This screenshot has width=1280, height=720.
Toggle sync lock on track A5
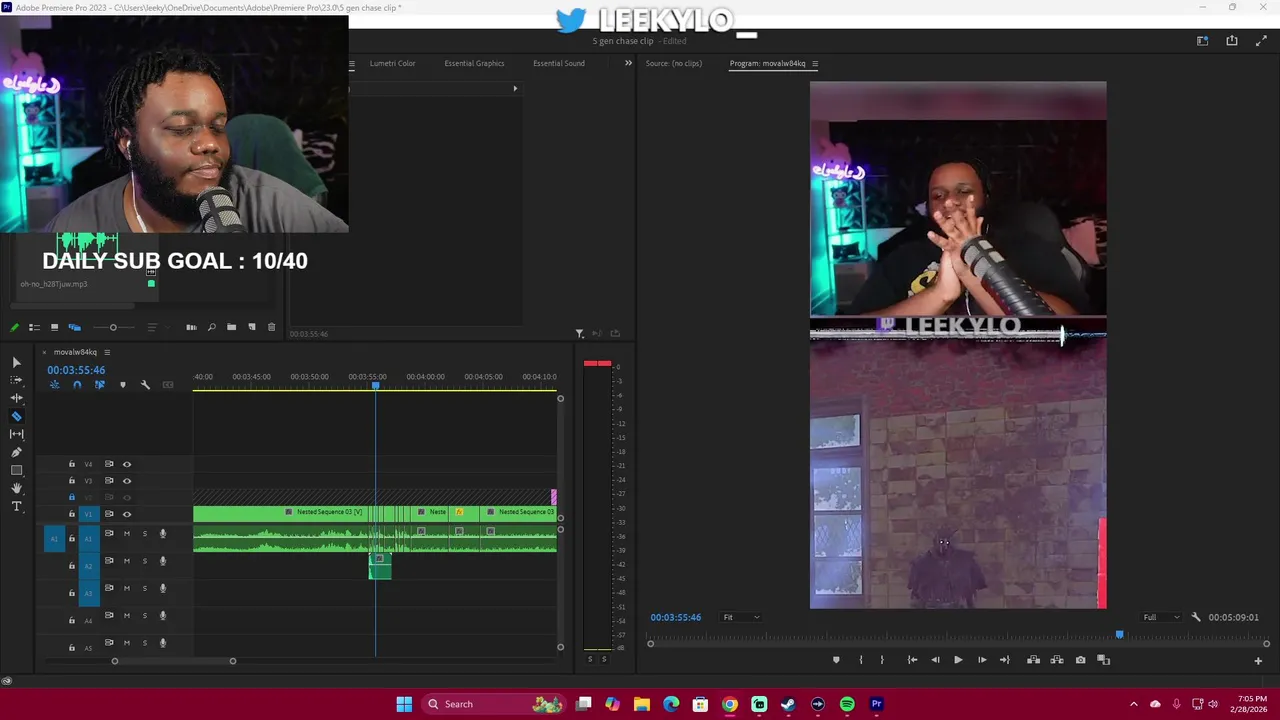[109, 643]
